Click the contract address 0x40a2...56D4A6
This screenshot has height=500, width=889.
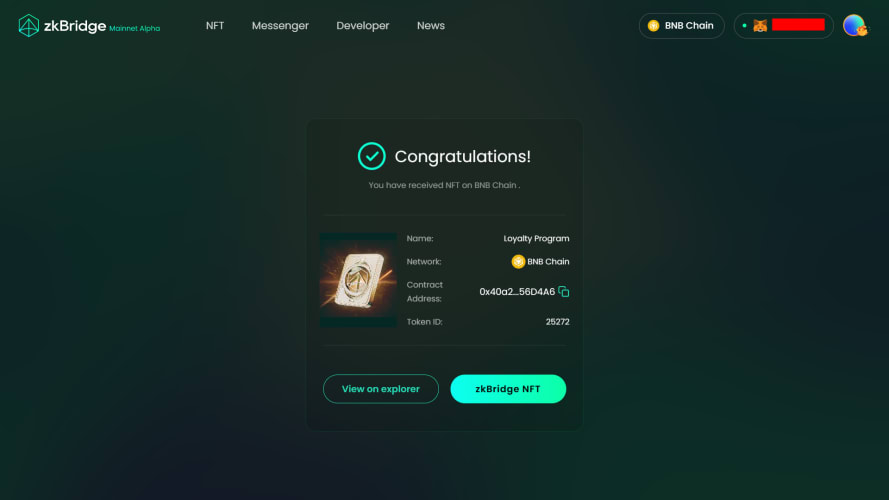click(517, 291)
